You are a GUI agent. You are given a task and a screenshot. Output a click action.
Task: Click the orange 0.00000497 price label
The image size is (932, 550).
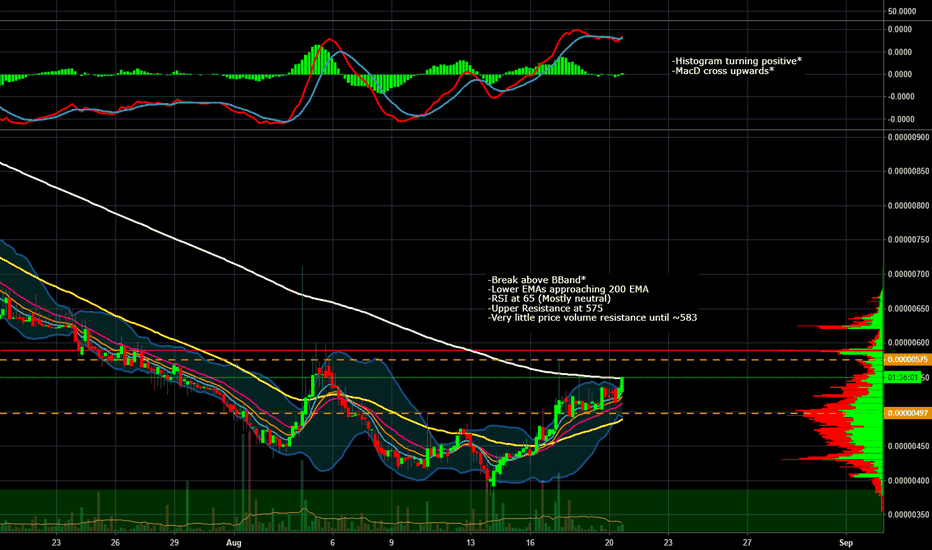point(908,413)
